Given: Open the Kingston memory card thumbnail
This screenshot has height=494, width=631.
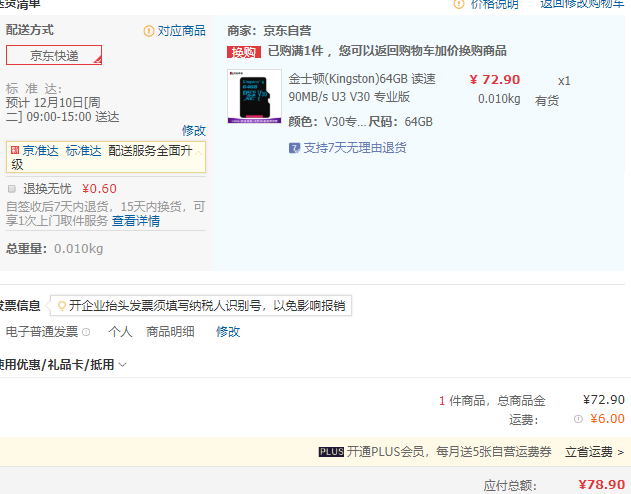Looking at the screenshot, I should click(254, 96).
